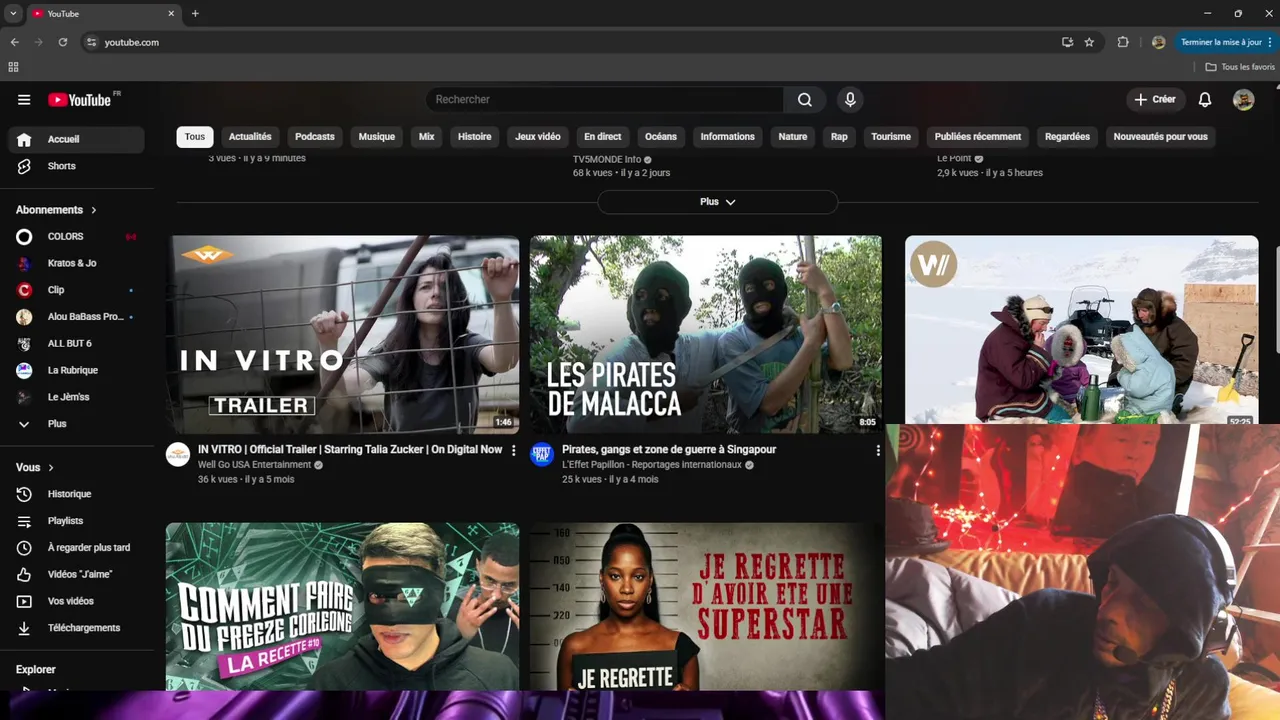Image resolution: width=1280 pixels, height=720 pixels.
Task: Click in the Rechercher search field
Action: point(605,100)
